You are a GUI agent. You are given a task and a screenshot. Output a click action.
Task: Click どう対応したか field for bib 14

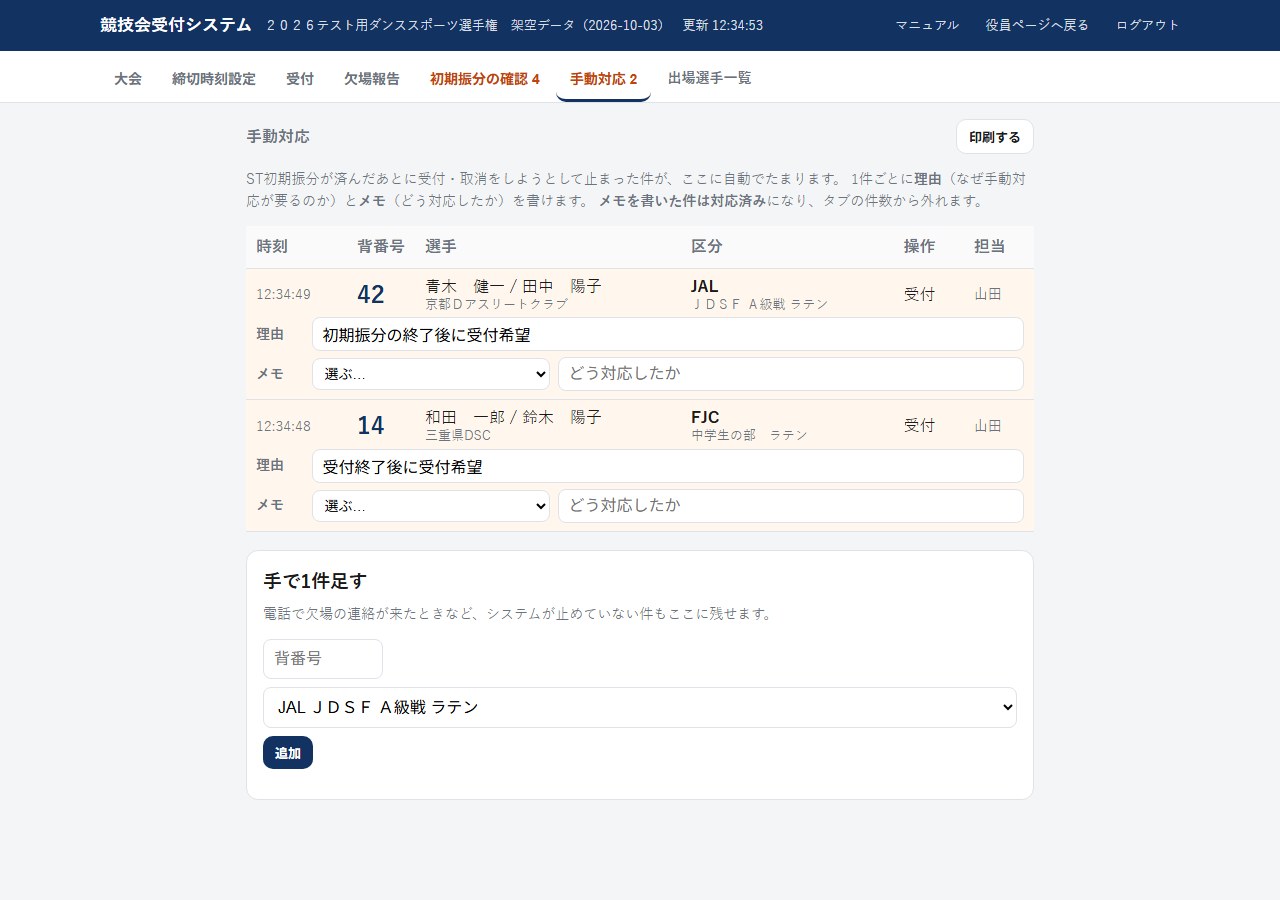791,506
